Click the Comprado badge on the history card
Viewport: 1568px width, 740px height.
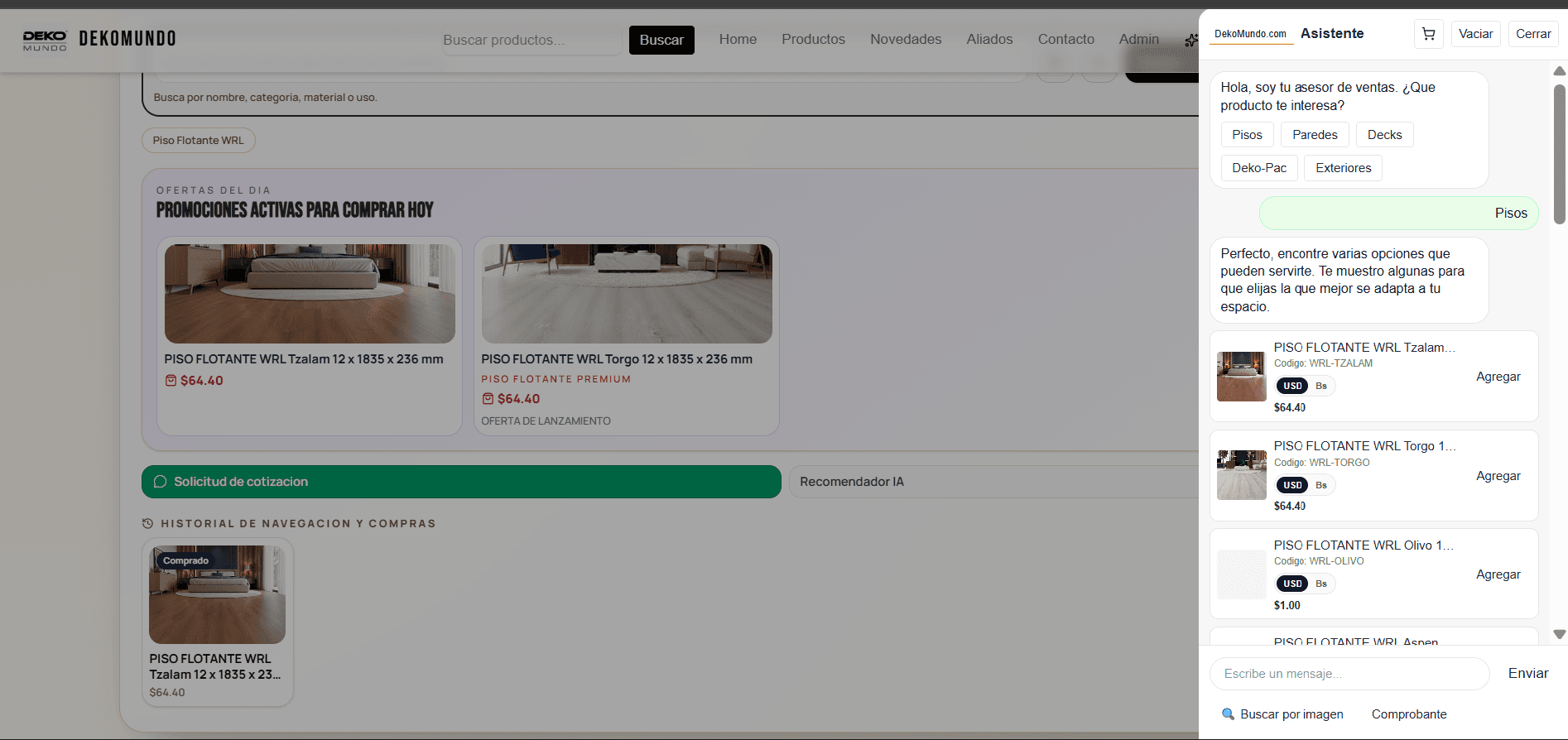(185, 560)
